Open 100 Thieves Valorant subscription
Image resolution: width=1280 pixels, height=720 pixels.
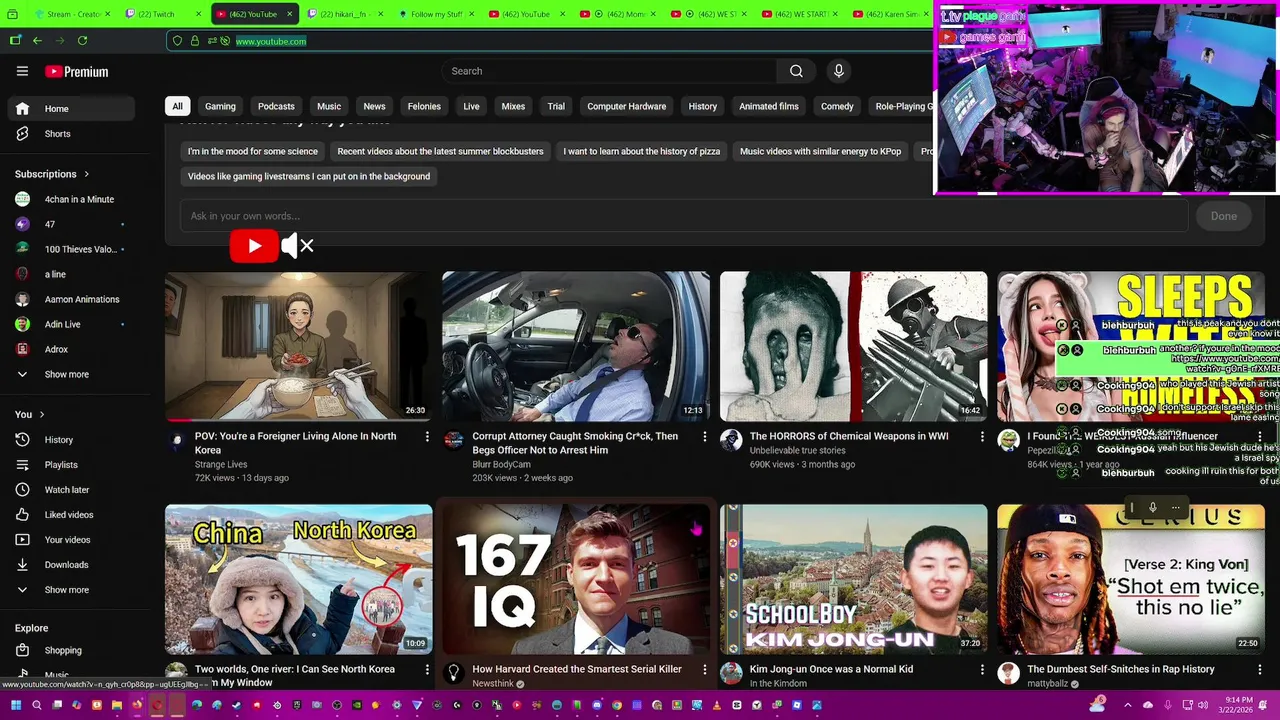pyautogui.click(x=70, y=249)
